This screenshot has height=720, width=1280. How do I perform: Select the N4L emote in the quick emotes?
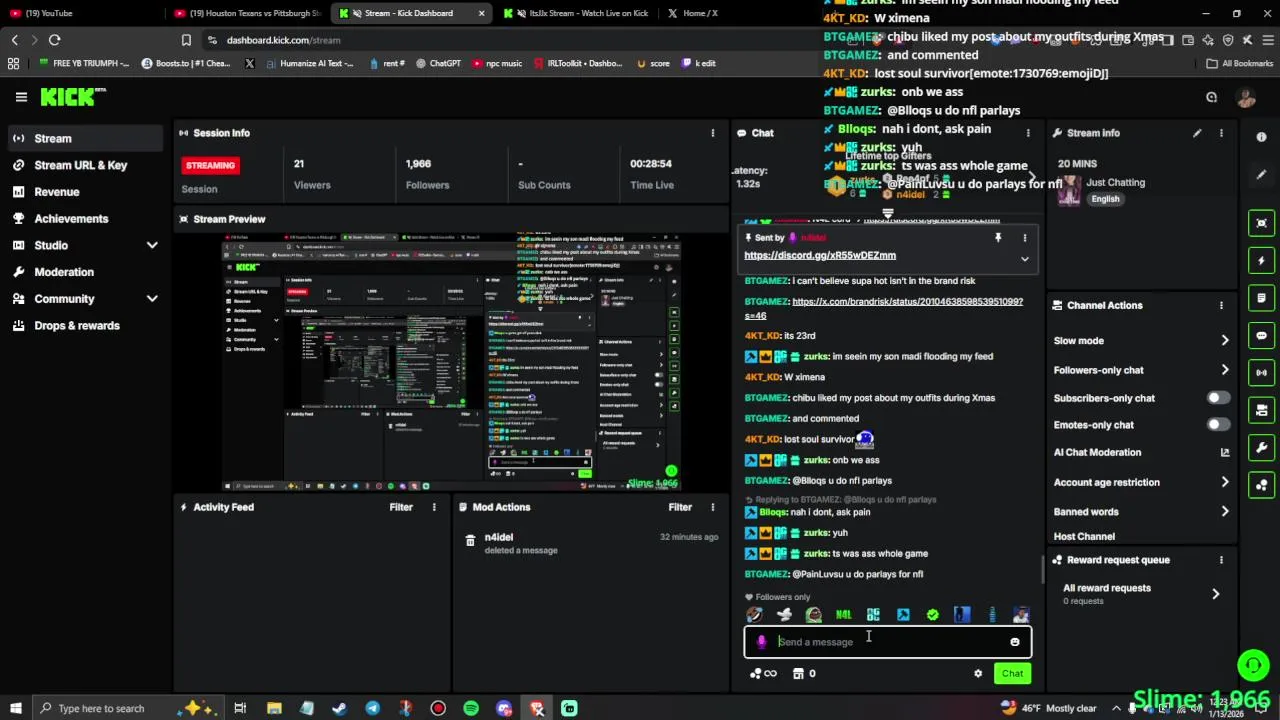pyautogui.click(x=844, y=615)
